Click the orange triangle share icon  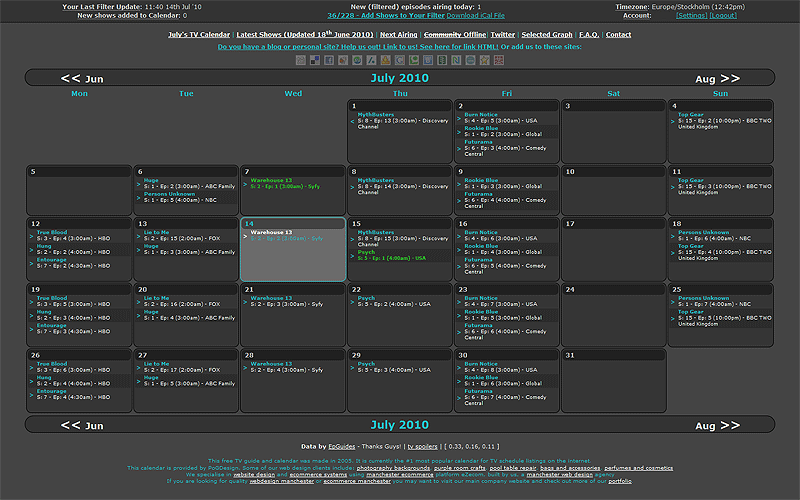pyautogui.click(x=385, y=60)
